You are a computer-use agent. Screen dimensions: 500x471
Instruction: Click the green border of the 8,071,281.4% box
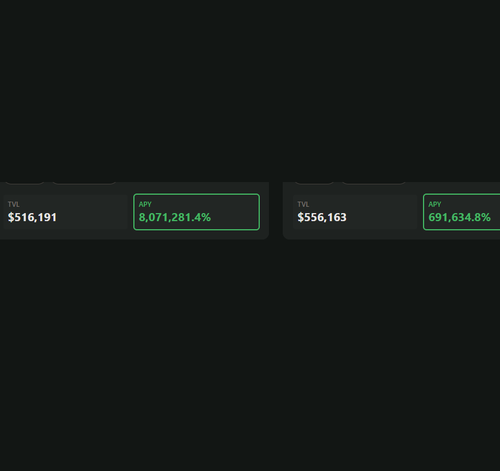[x=196, y=194]
